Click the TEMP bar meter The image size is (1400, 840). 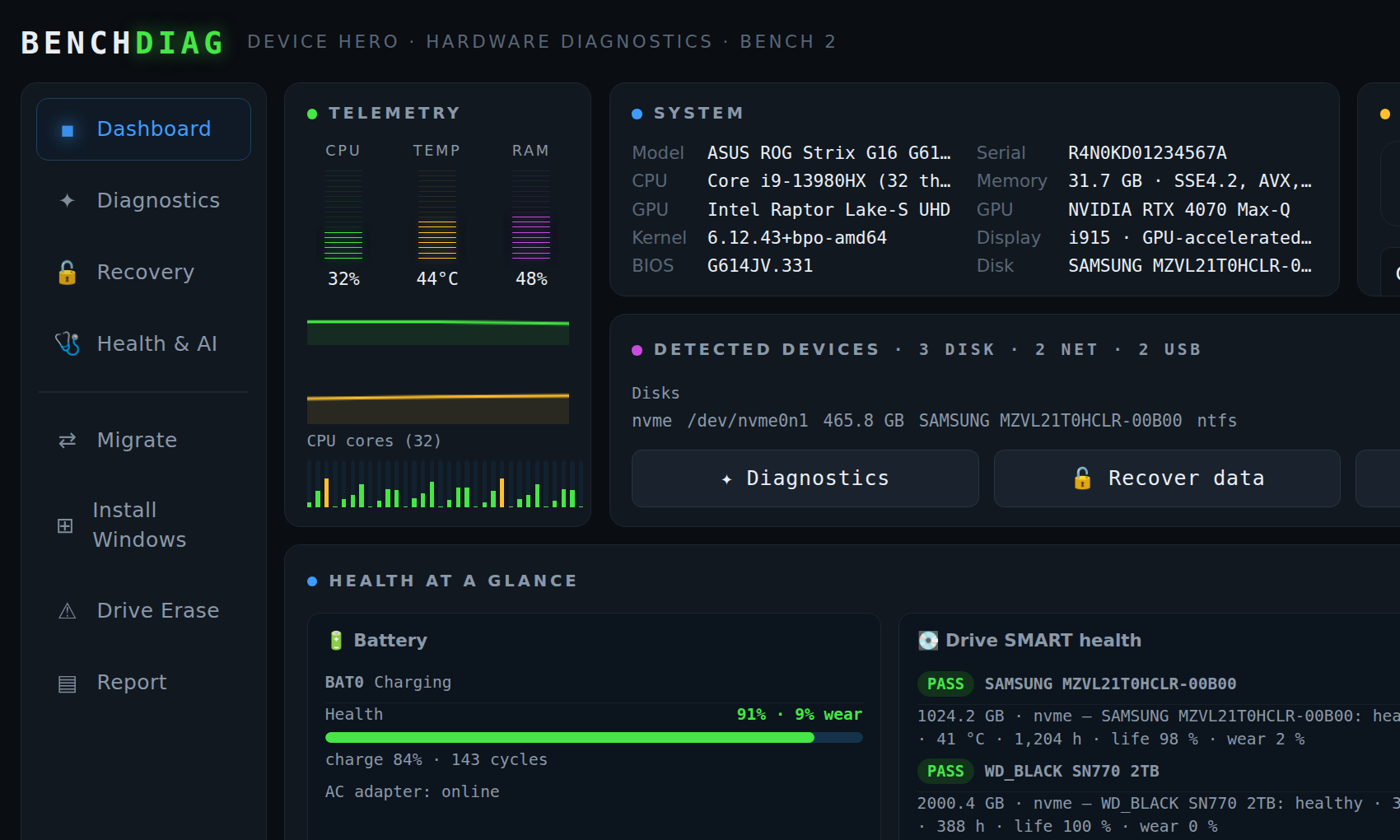[437, 215]
